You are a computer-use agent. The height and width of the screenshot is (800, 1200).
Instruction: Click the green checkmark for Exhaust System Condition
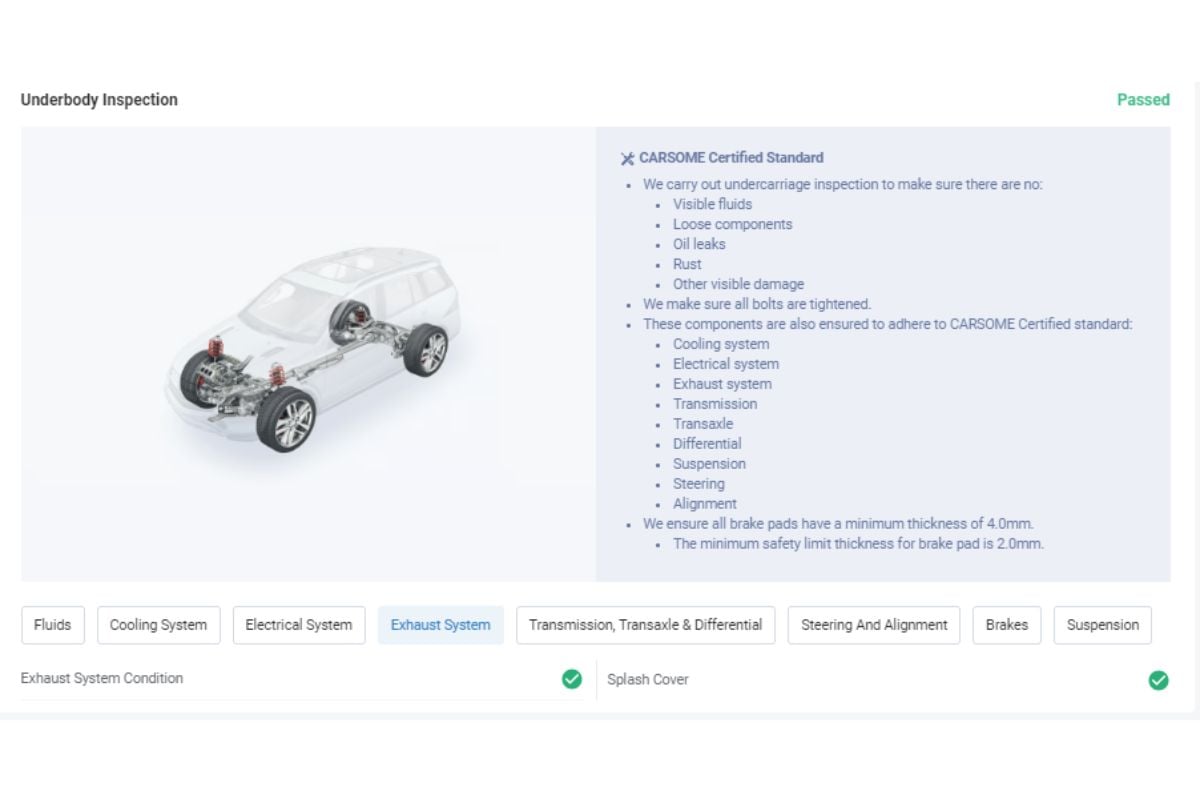pyautogui.click(x=571, y=679)
